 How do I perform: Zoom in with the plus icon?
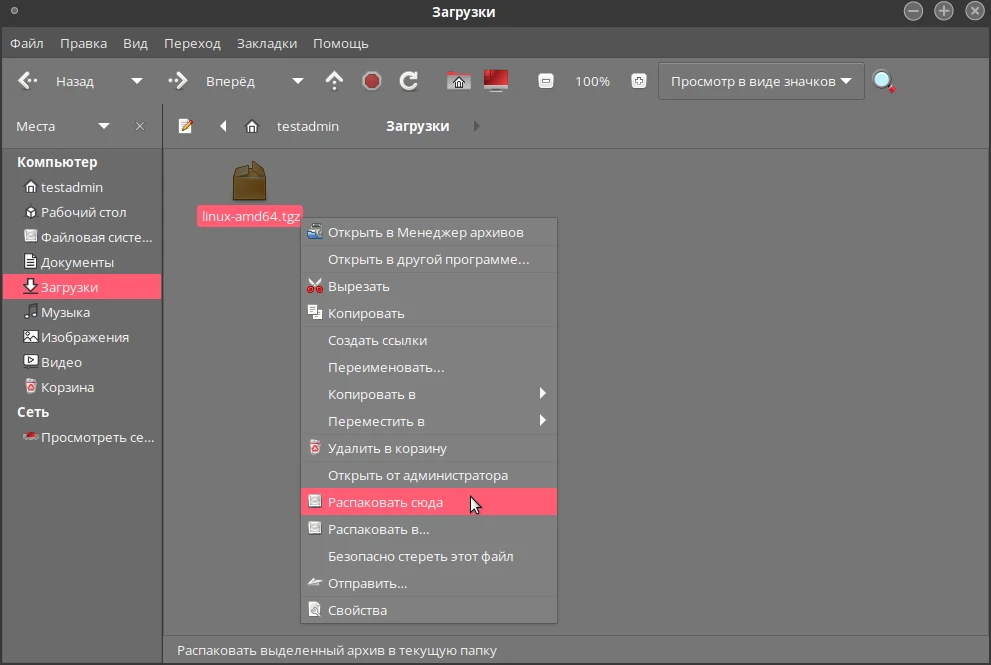coord(639,81)
